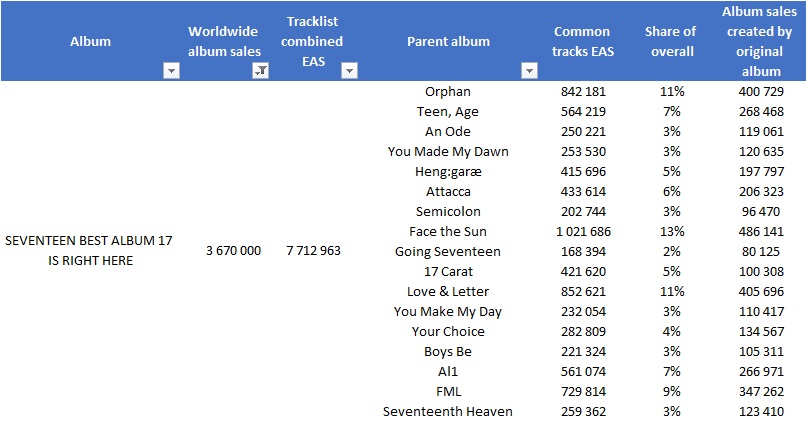Viewport: 806px width, 421px height.
Task: Click the 1 021 686 EAS value
Action: click(x=583, y=231)
